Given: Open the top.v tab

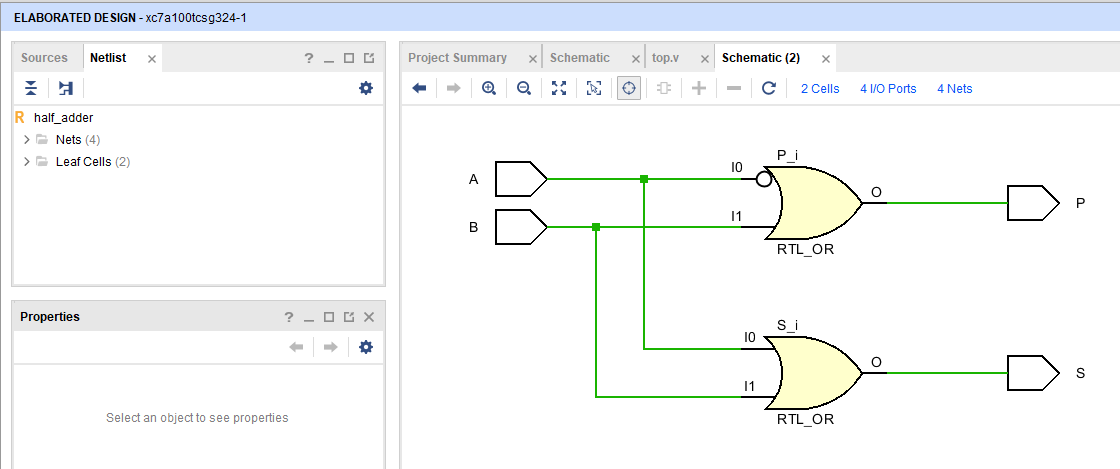Looking at the screenshot, I should pyautogui.click(x=665, y=58).
